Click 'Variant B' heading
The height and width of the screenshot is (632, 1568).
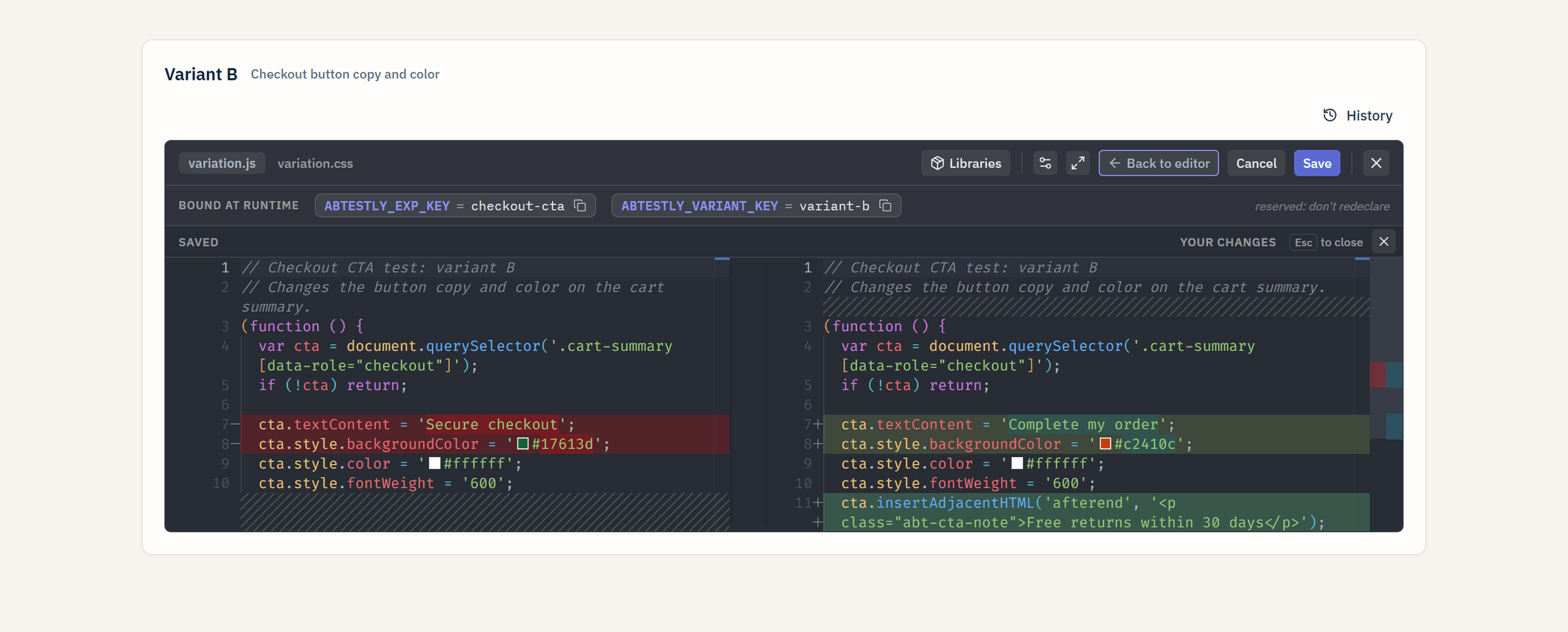[x=201, y=74]
